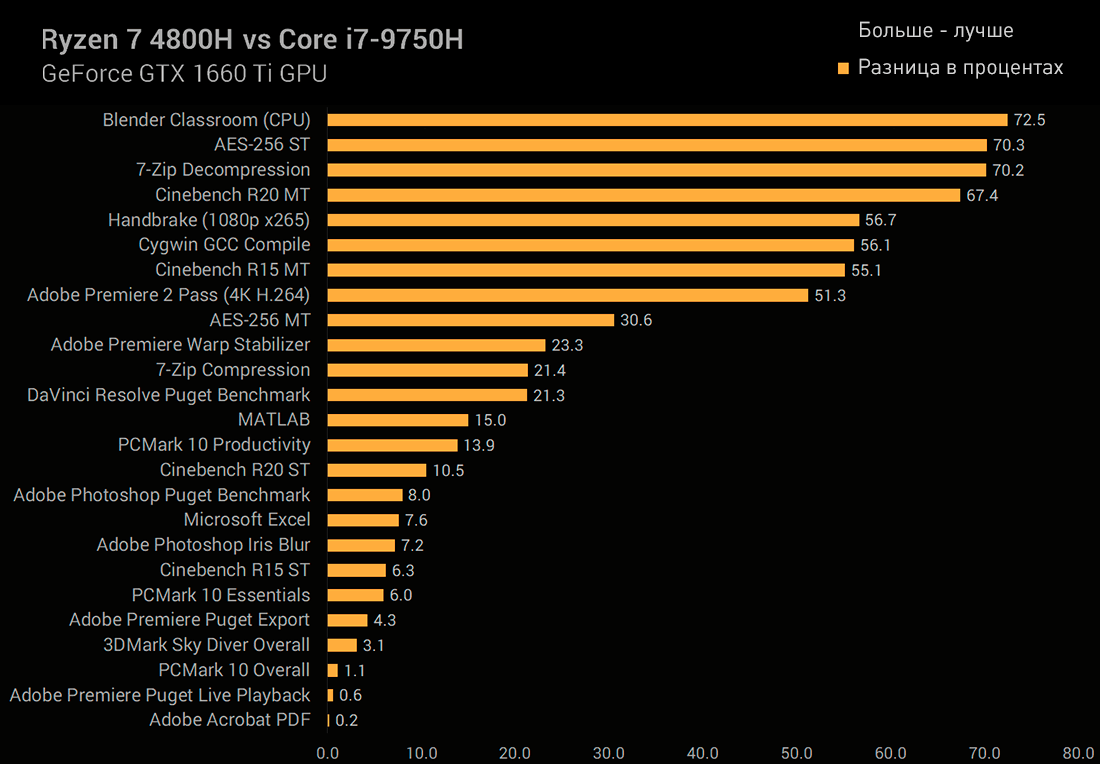The image size is (1100, 764).
Task: Select the orange bar for MATLAB
Action: coord(398,420)
